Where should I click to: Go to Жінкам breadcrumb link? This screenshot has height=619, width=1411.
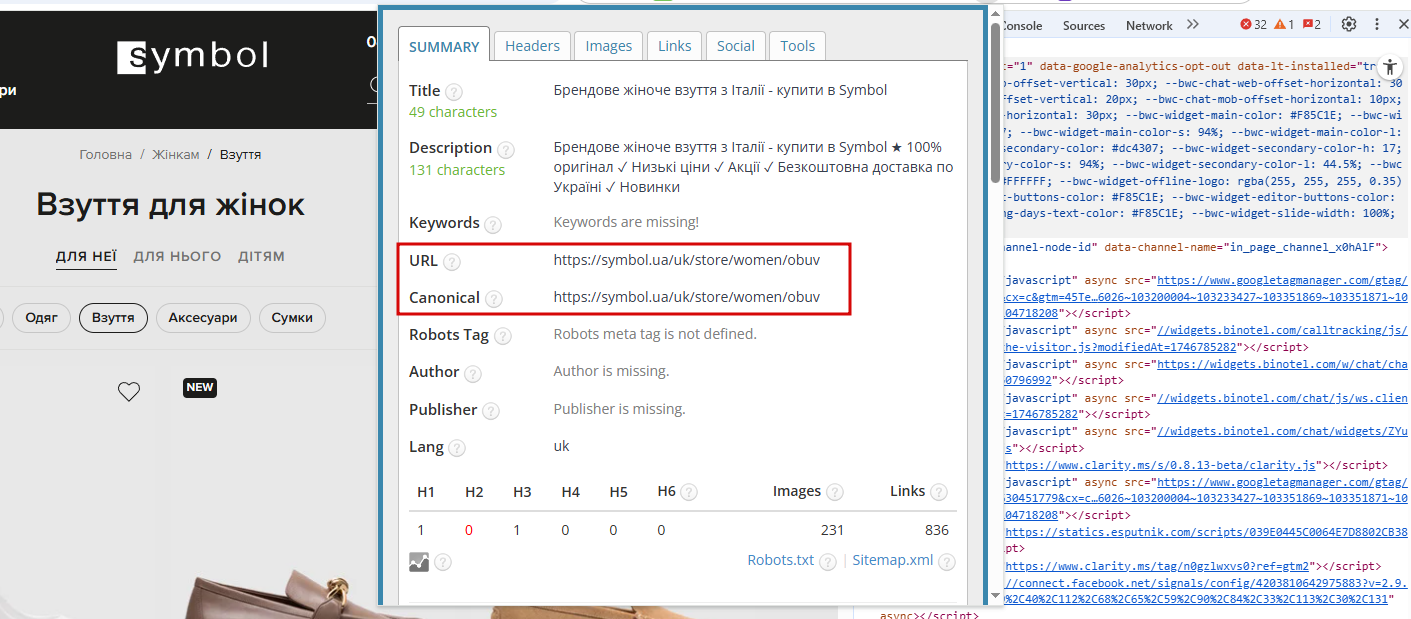[176, 155]
